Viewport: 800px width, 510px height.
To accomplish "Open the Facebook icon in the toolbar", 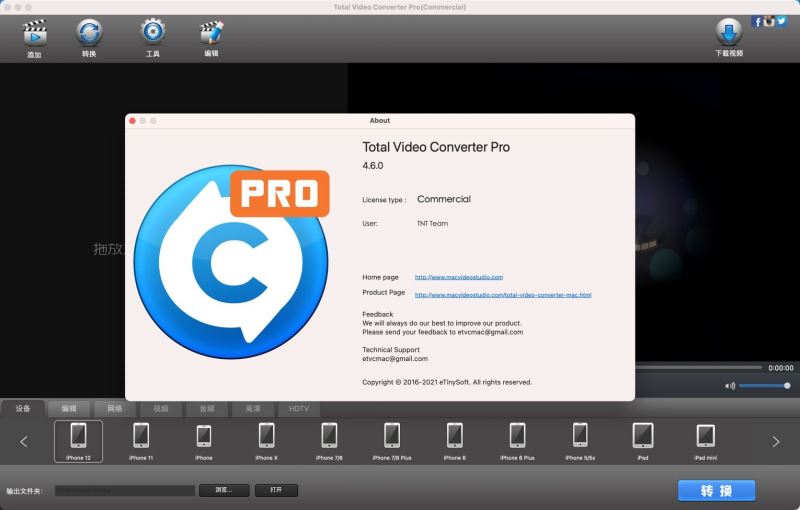I will coord(757,21).
